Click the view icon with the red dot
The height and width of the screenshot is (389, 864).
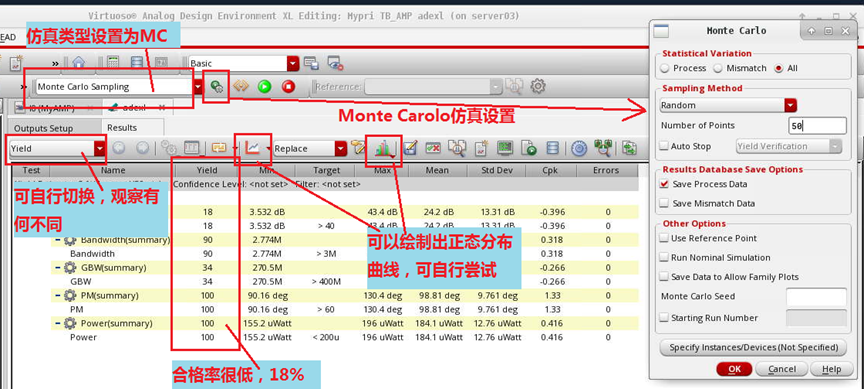335,63
